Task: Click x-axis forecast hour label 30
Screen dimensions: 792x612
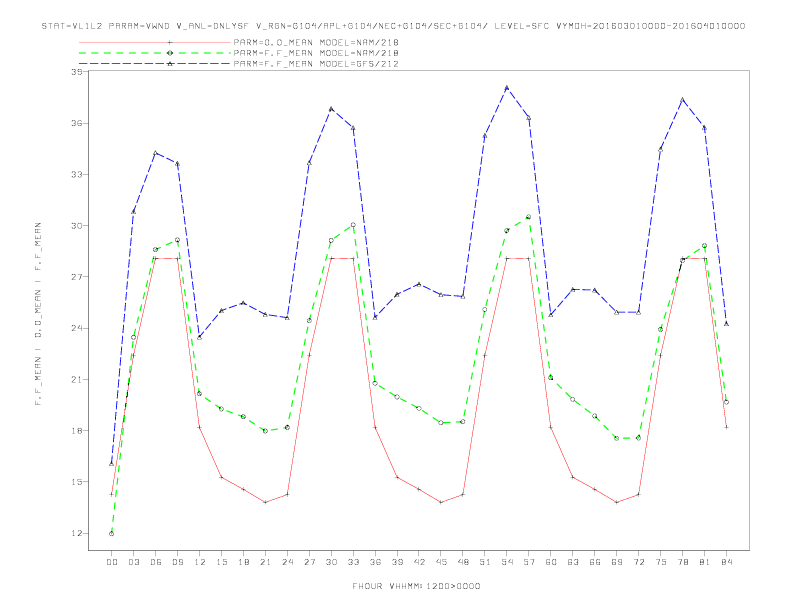Action: 331,562
